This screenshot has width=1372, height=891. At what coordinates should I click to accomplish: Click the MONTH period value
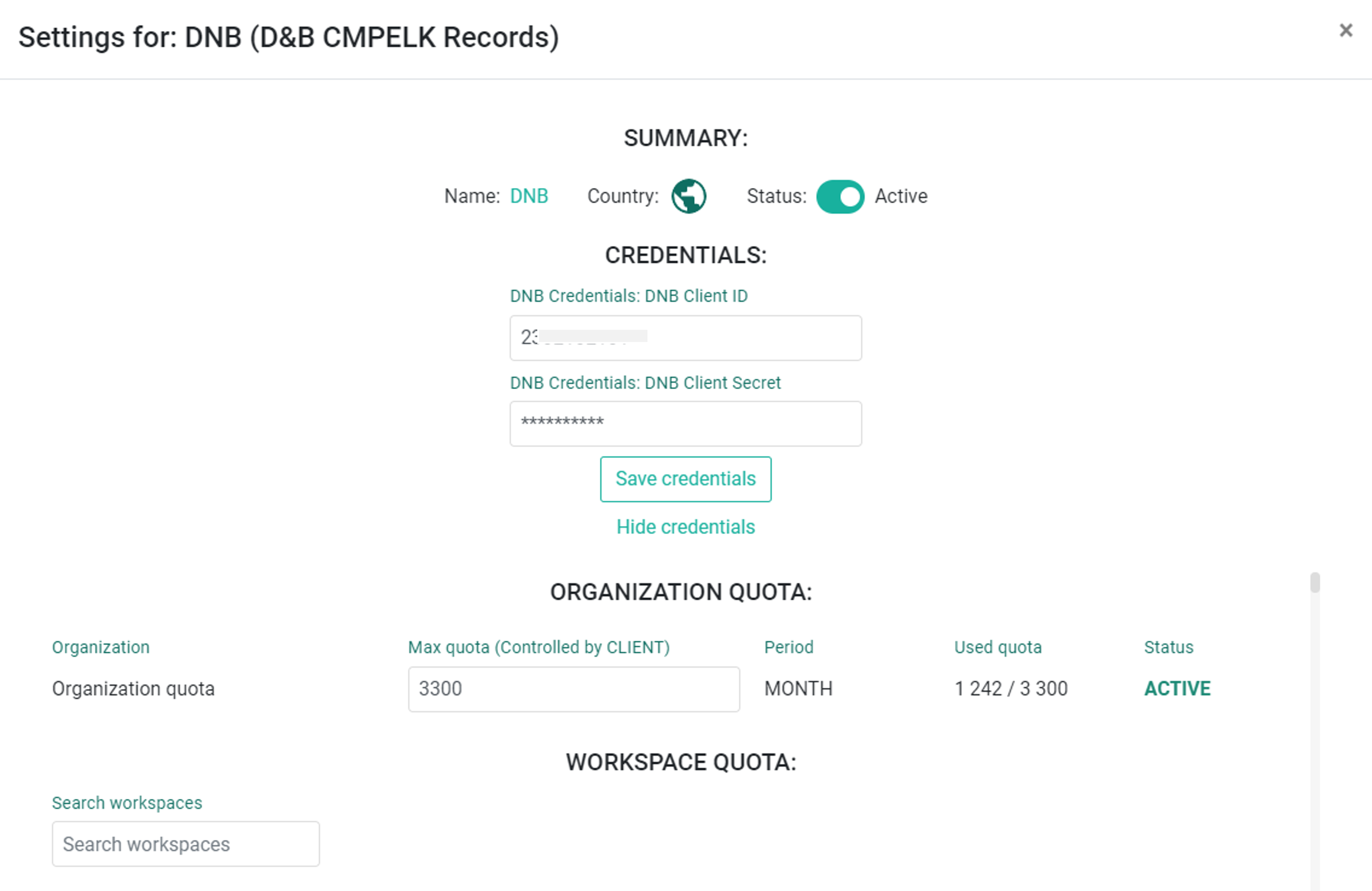pos(798,689)
